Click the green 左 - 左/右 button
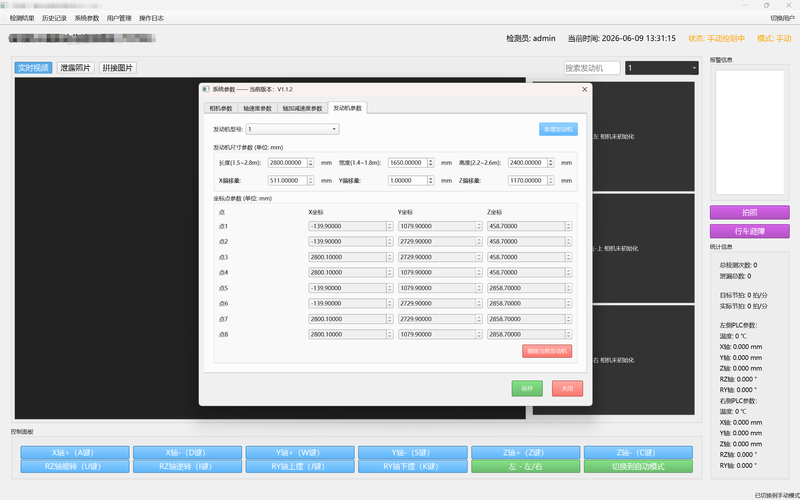800x500 pixels. click(526, 466)
